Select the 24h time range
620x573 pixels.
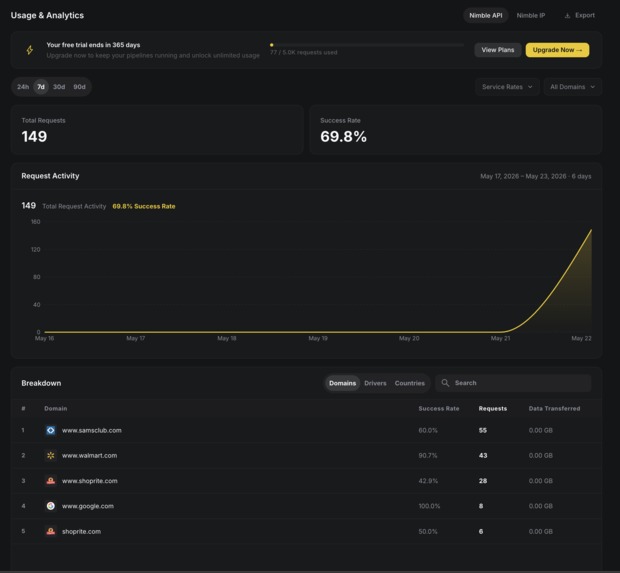(x=23, y=87)
